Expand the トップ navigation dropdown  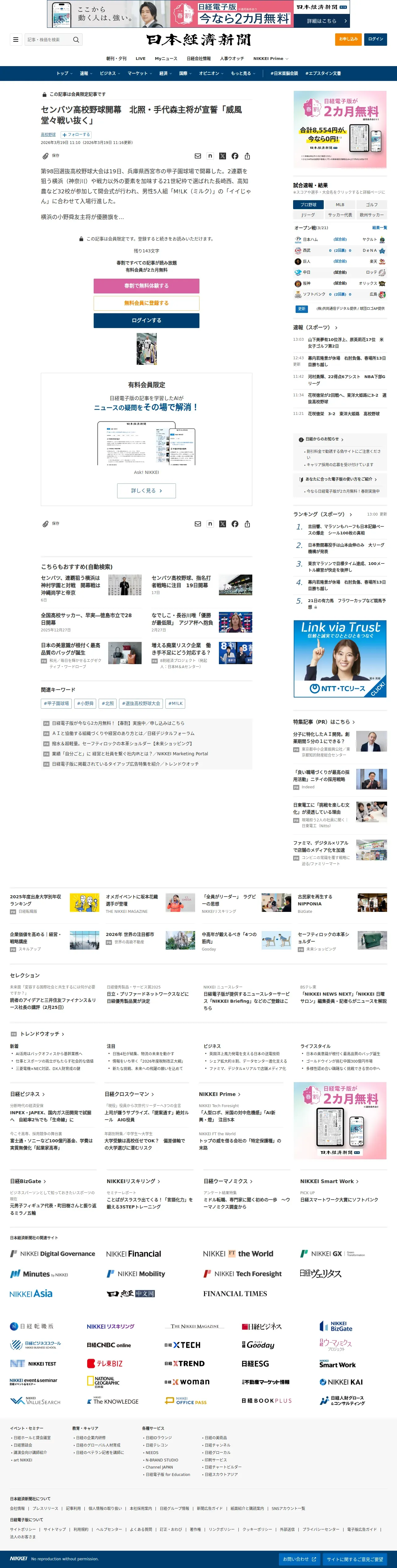(x=64, y=73)
